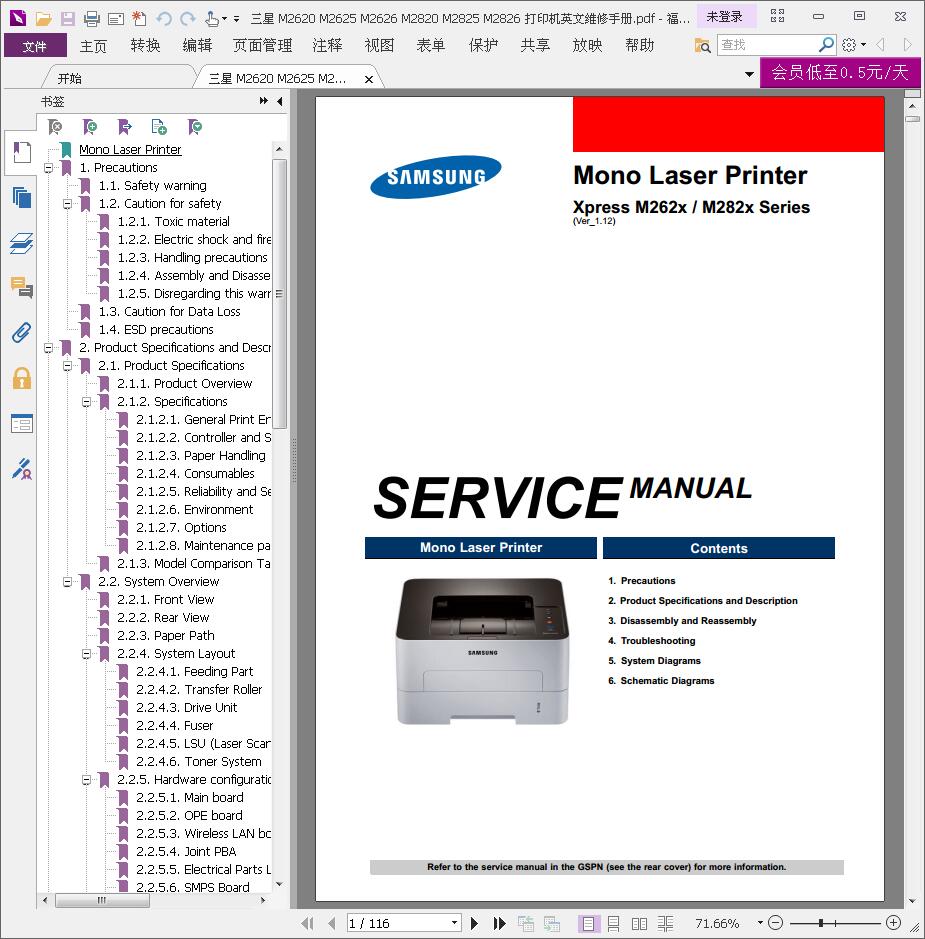Click the search settings gear icon
The height and width of the screenshot is (939, 925).
pos(849,44)
